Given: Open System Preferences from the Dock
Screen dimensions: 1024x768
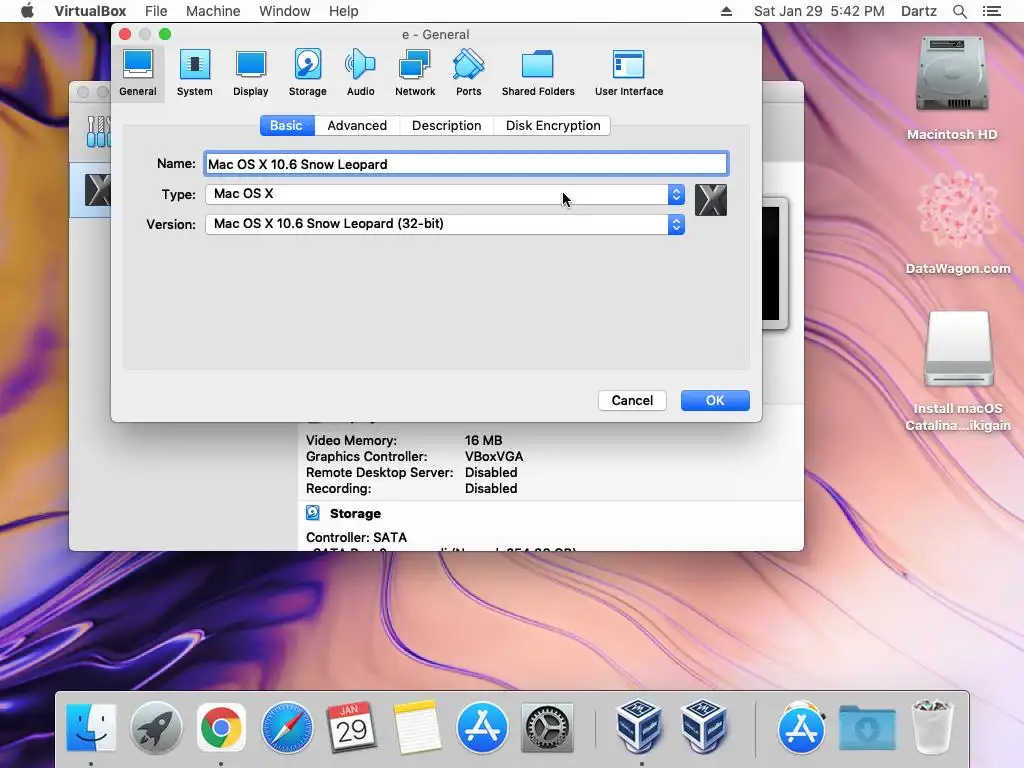Looking at the screenshot, I should pyautogui.click(x=547, y=728).
